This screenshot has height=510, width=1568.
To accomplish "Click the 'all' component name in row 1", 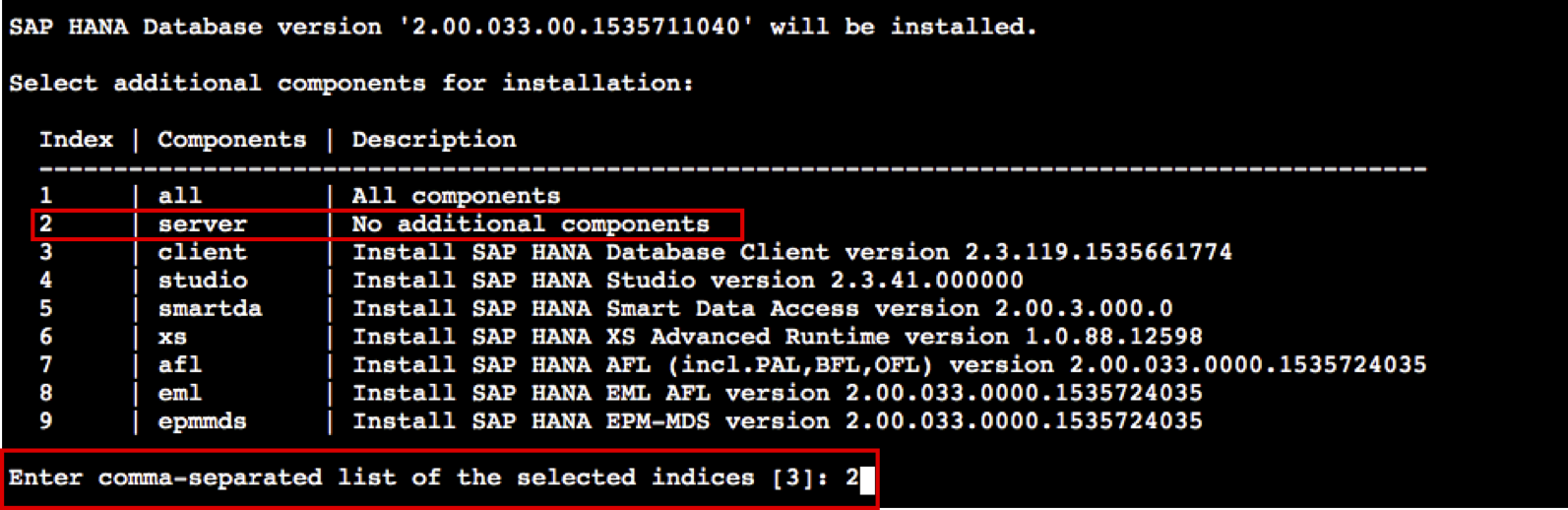I will click(x=179, y=196).
